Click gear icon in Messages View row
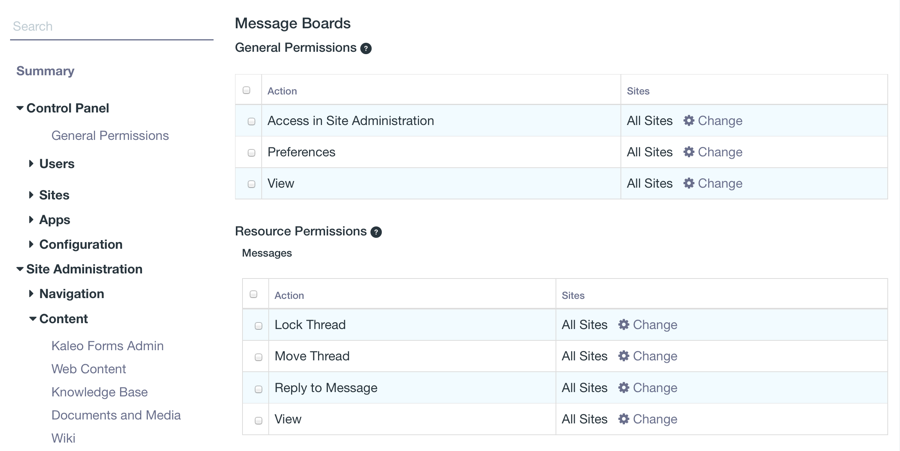 tap(623, 419)
